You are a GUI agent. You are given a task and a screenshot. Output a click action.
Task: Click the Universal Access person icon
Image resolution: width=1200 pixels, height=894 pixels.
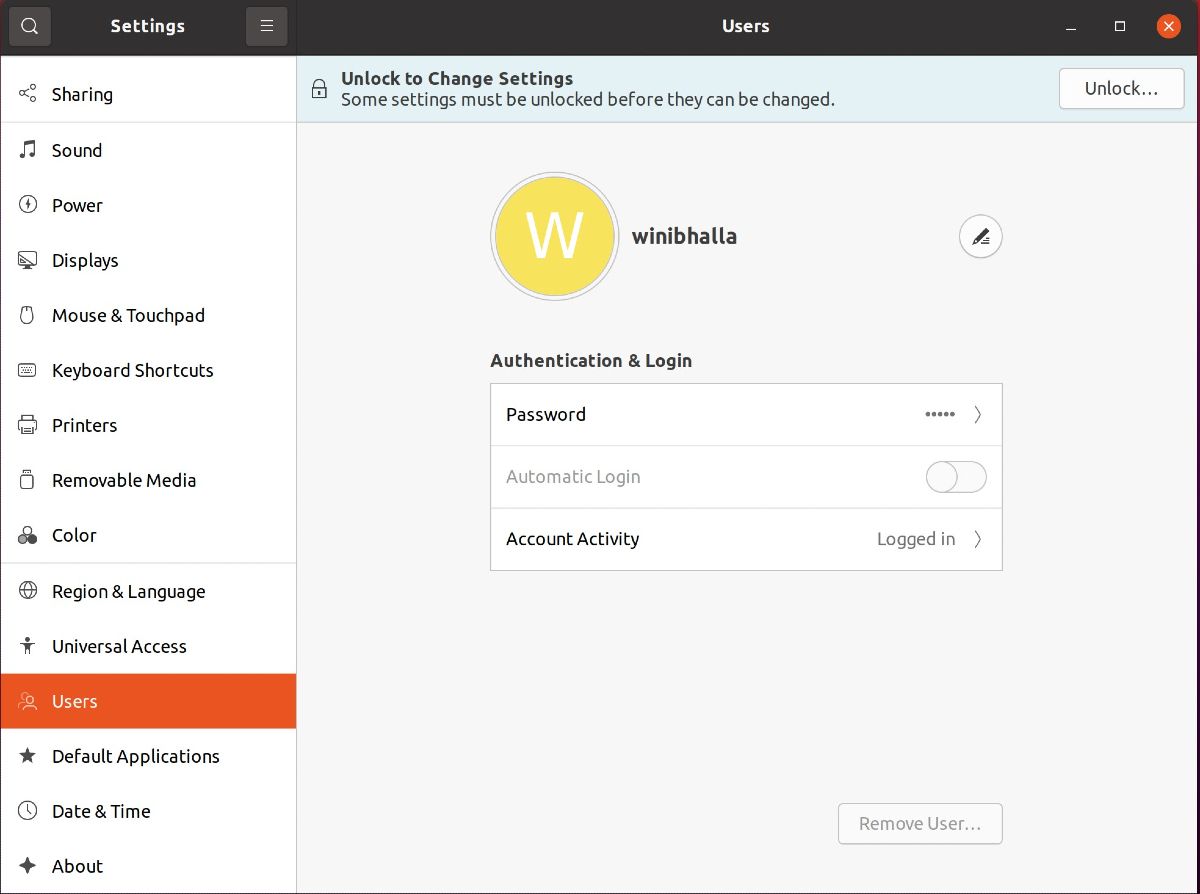pyautogui.click(x=28, y=646)
